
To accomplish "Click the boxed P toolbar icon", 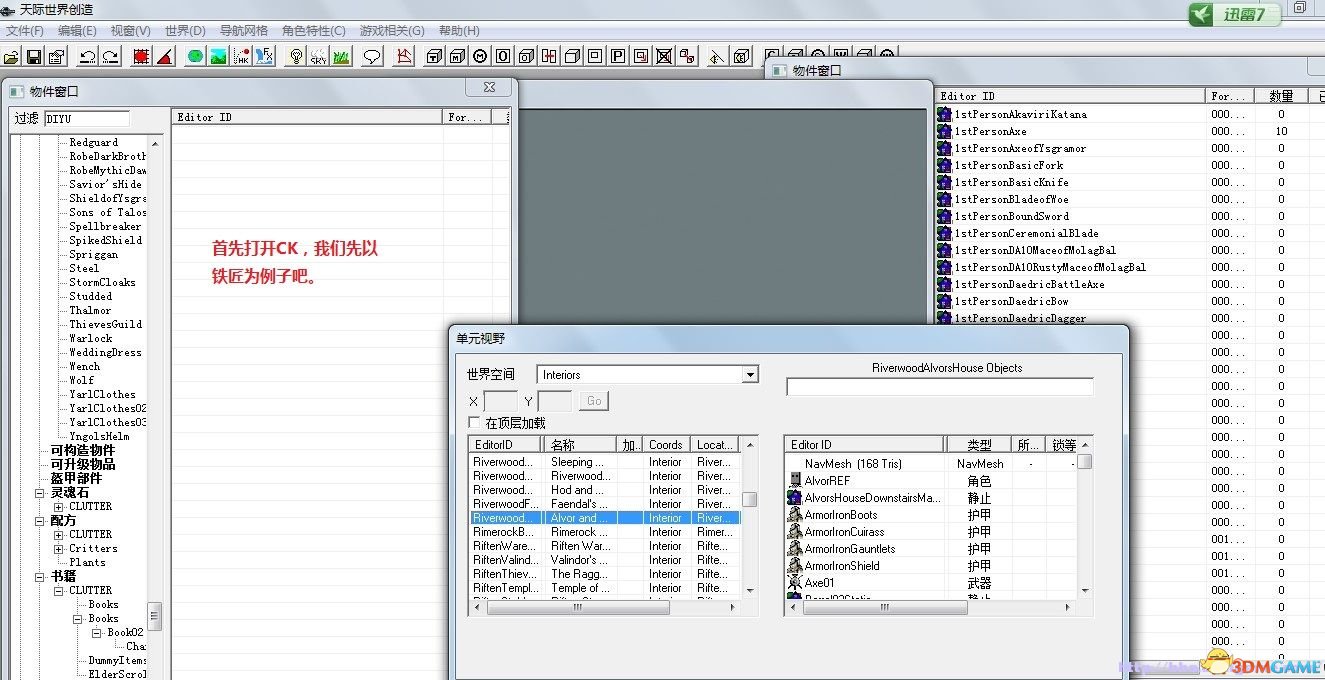I will point(618,56).
